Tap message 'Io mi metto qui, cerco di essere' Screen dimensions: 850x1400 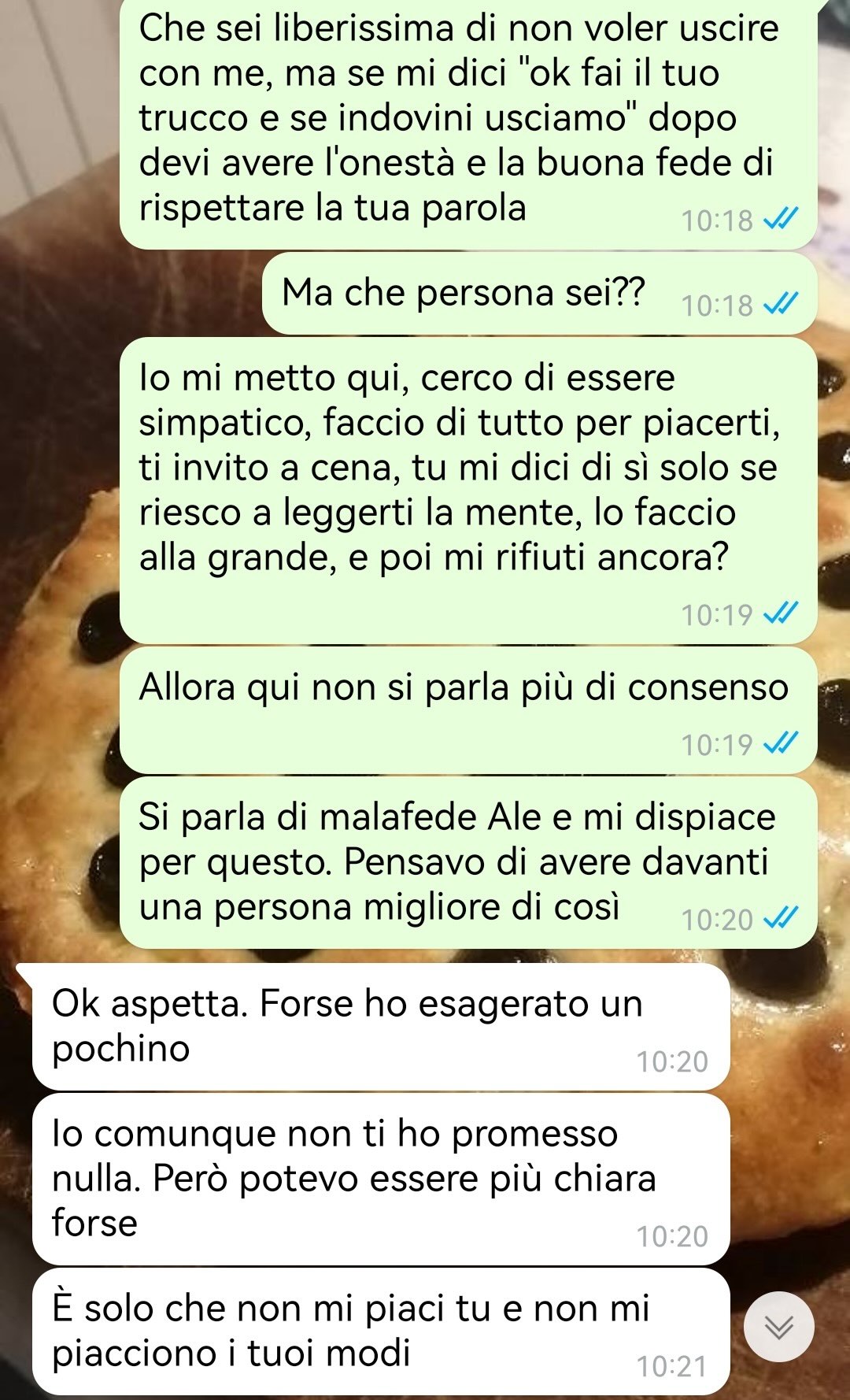(468, 491)
